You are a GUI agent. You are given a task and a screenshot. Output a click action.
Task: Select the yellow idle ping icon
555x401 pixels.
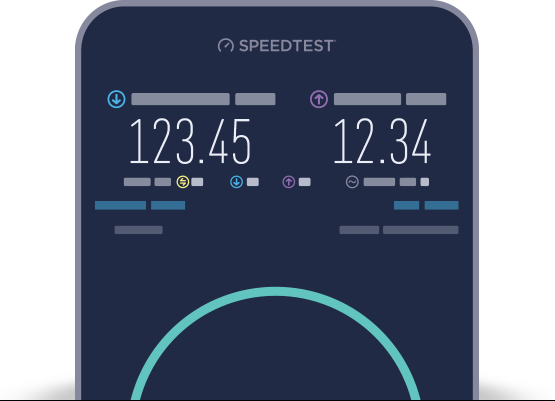pyautogui.click(x=183, y=182)
